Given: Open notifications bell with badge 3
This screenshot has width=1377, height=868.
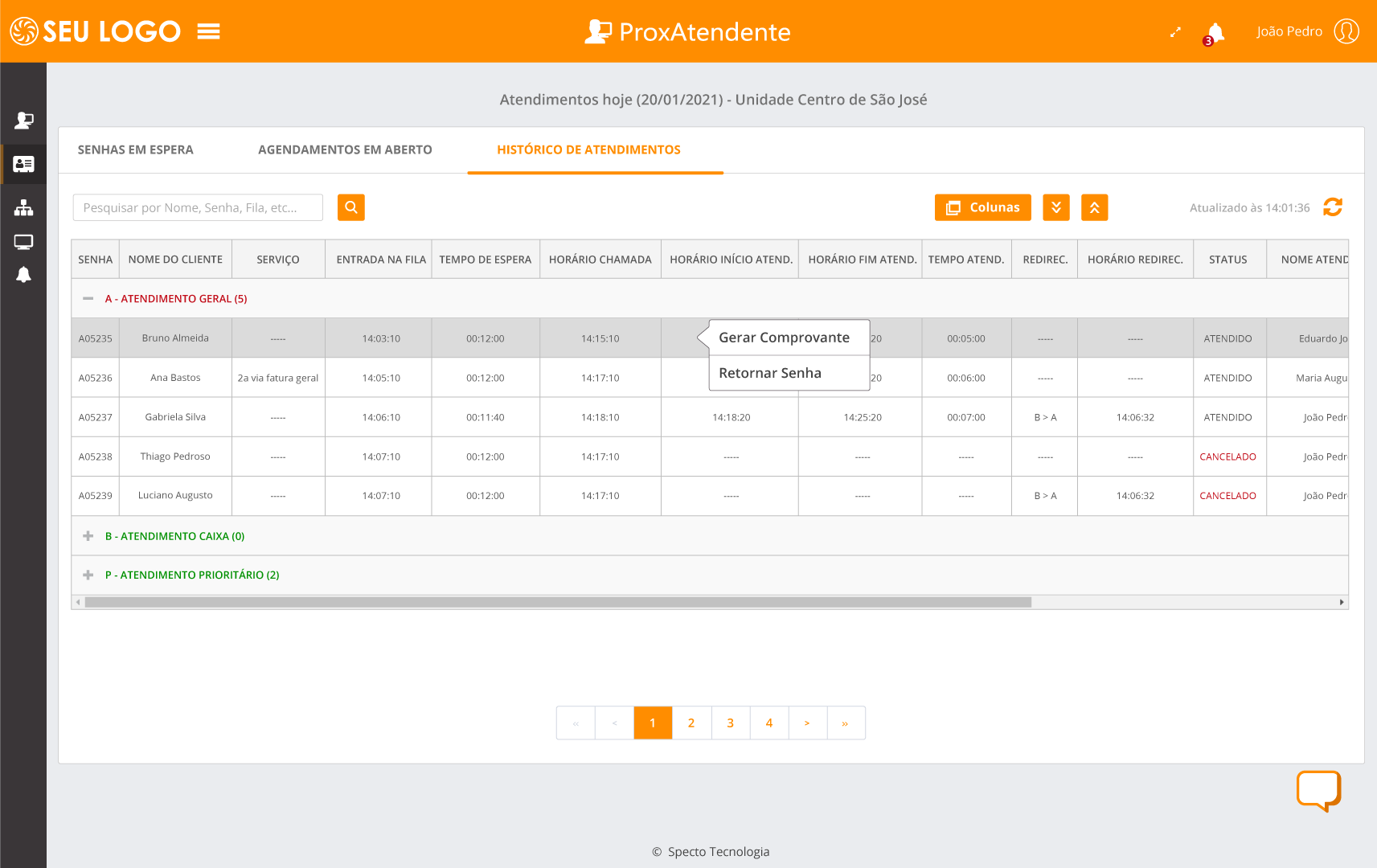Looking at the screenshot, I should (x=1215, y=33).
